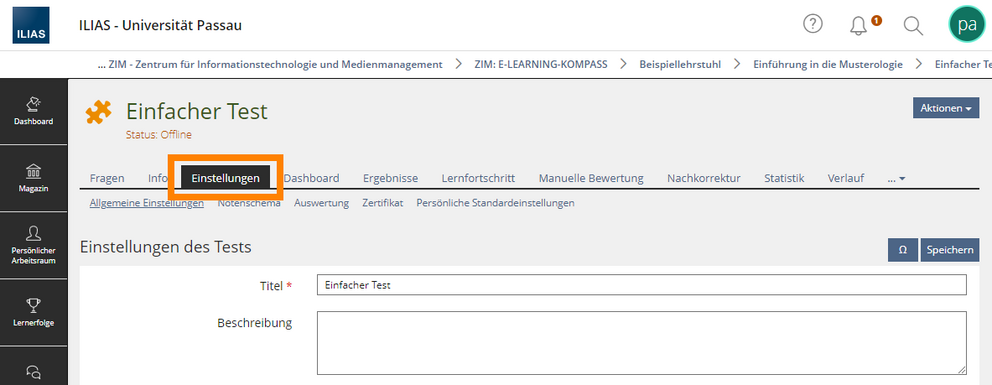The height and width of the screenshot is (385, 992).
Task: Click the orange puzzle test icon
Action: (x=99, y=113)
